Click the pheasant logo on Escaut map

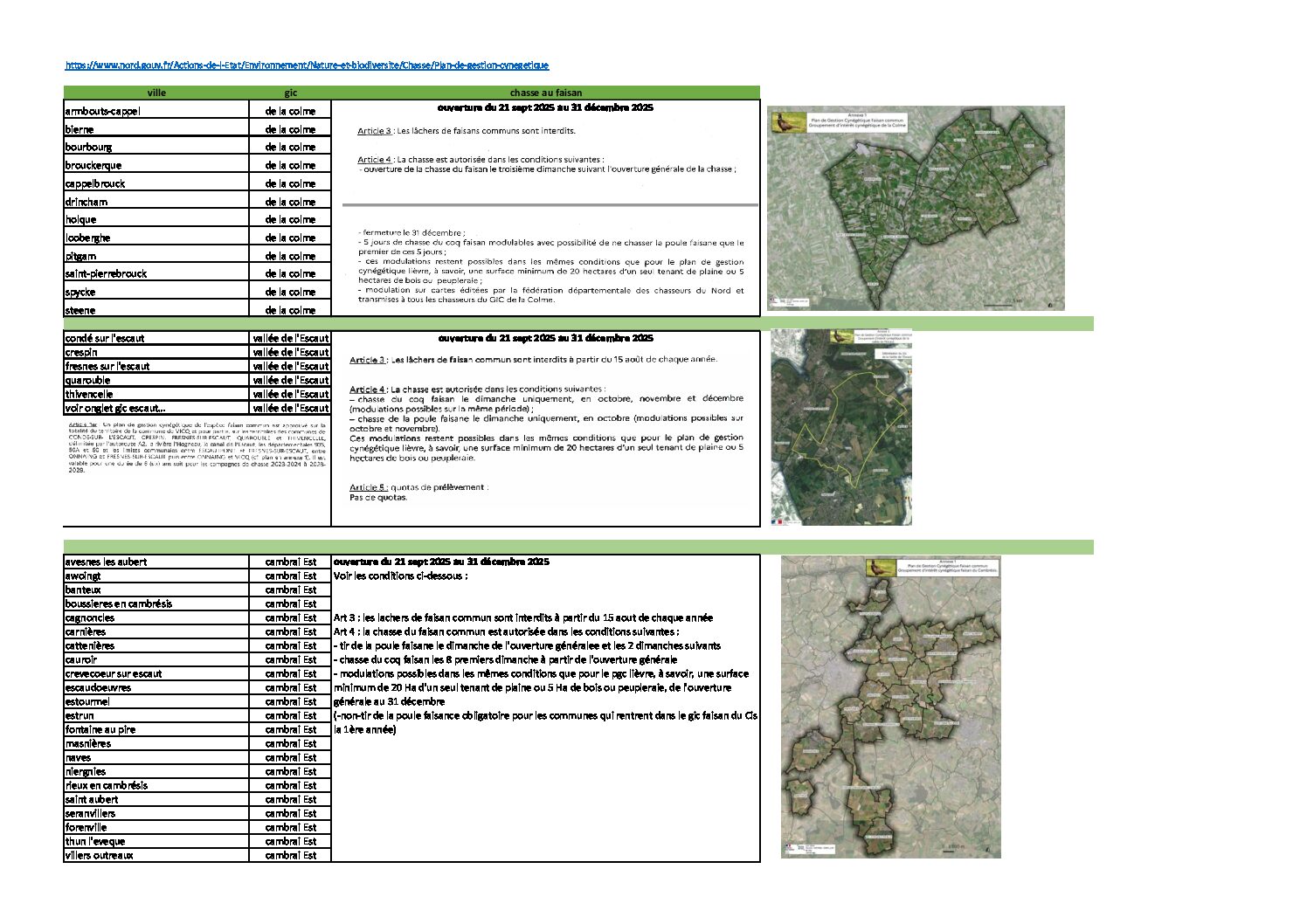pyautogui.click(x=840, y=335)
